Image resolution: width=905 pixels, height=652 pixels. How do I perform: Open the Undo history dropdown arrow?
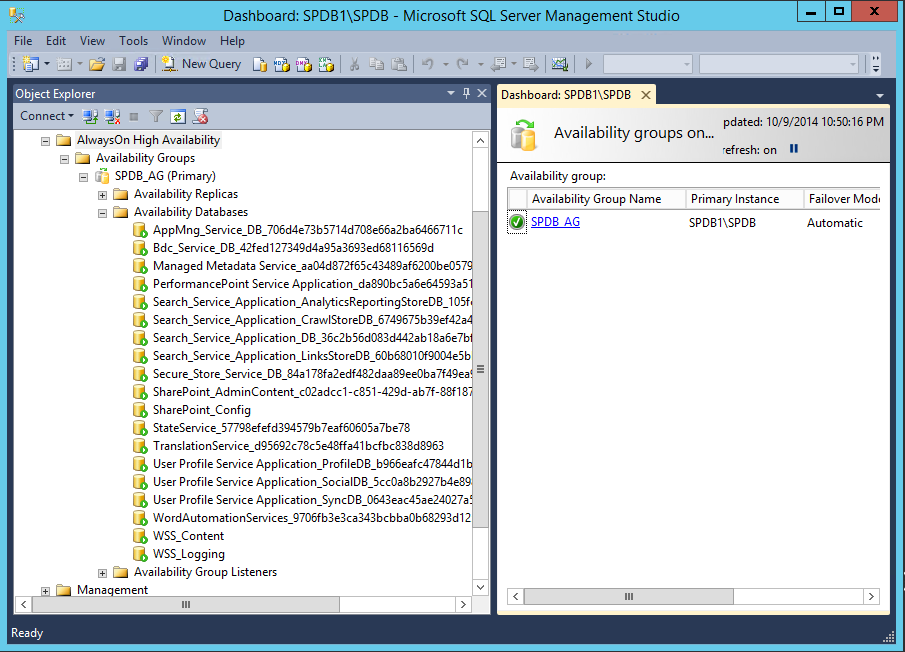pos(446,64)
